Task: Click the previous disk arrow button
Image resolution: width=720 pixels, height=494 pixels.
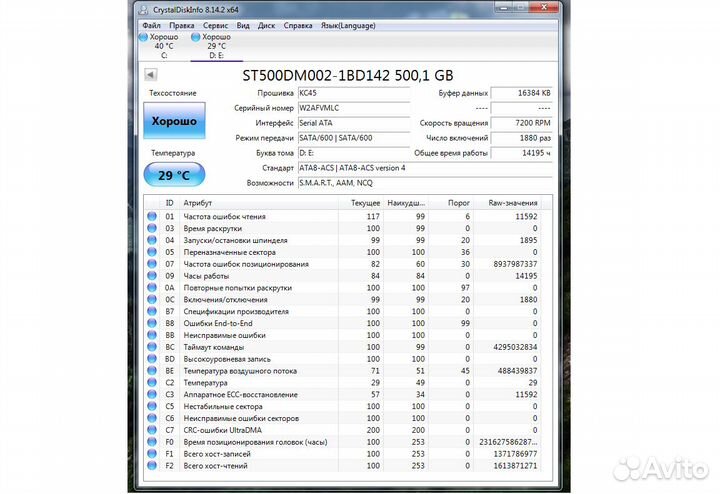Action: [150, 74]
